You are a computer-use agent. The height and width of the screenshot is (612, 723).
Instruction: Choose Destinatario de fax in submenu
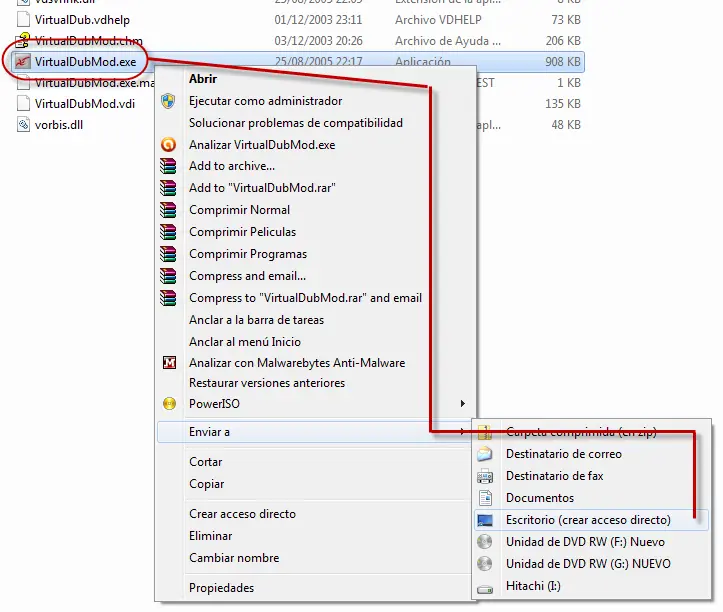(x=555, y=476)
